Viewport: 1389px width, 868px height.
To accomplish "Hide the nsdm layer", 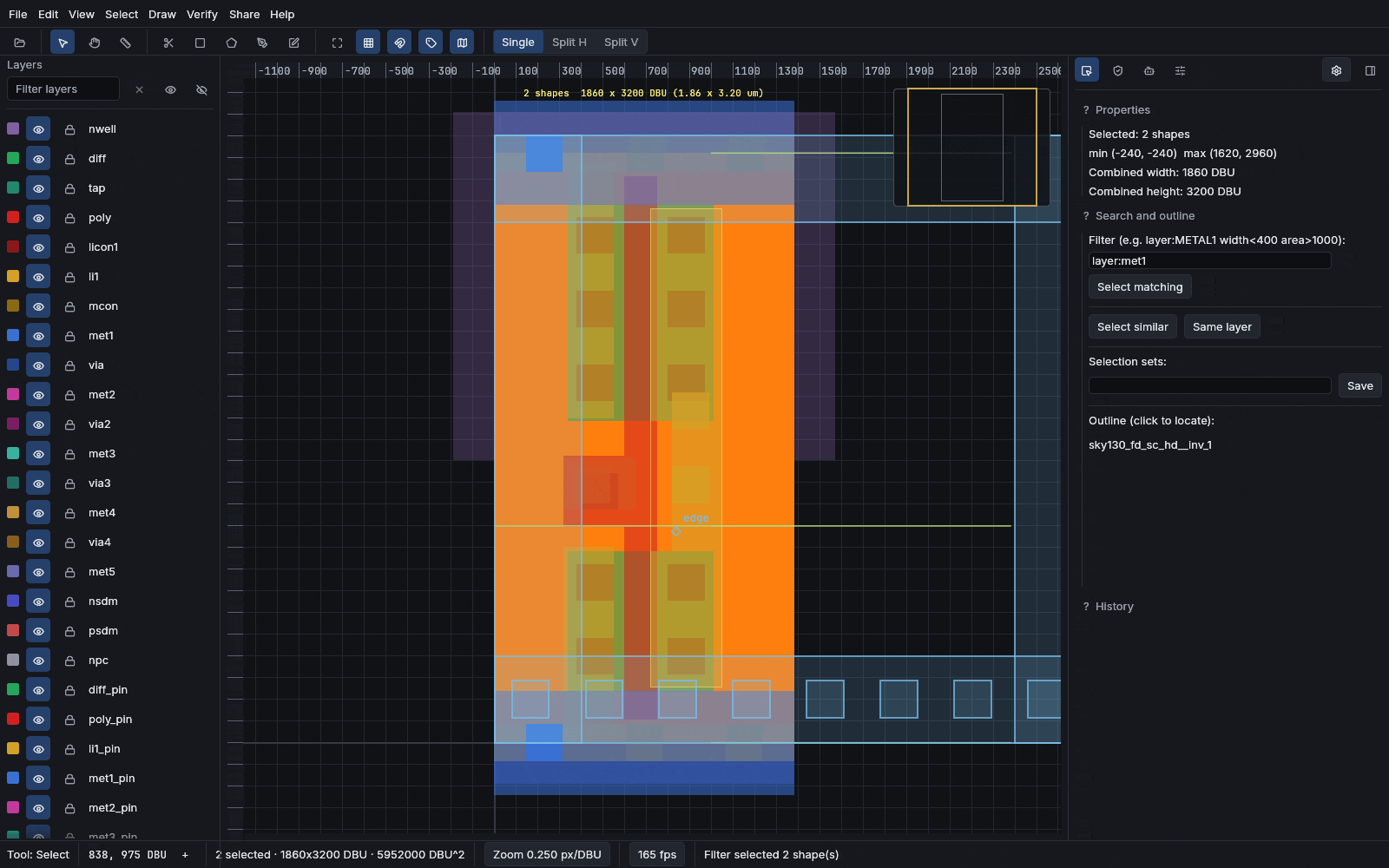I will (x=38, y=602).
